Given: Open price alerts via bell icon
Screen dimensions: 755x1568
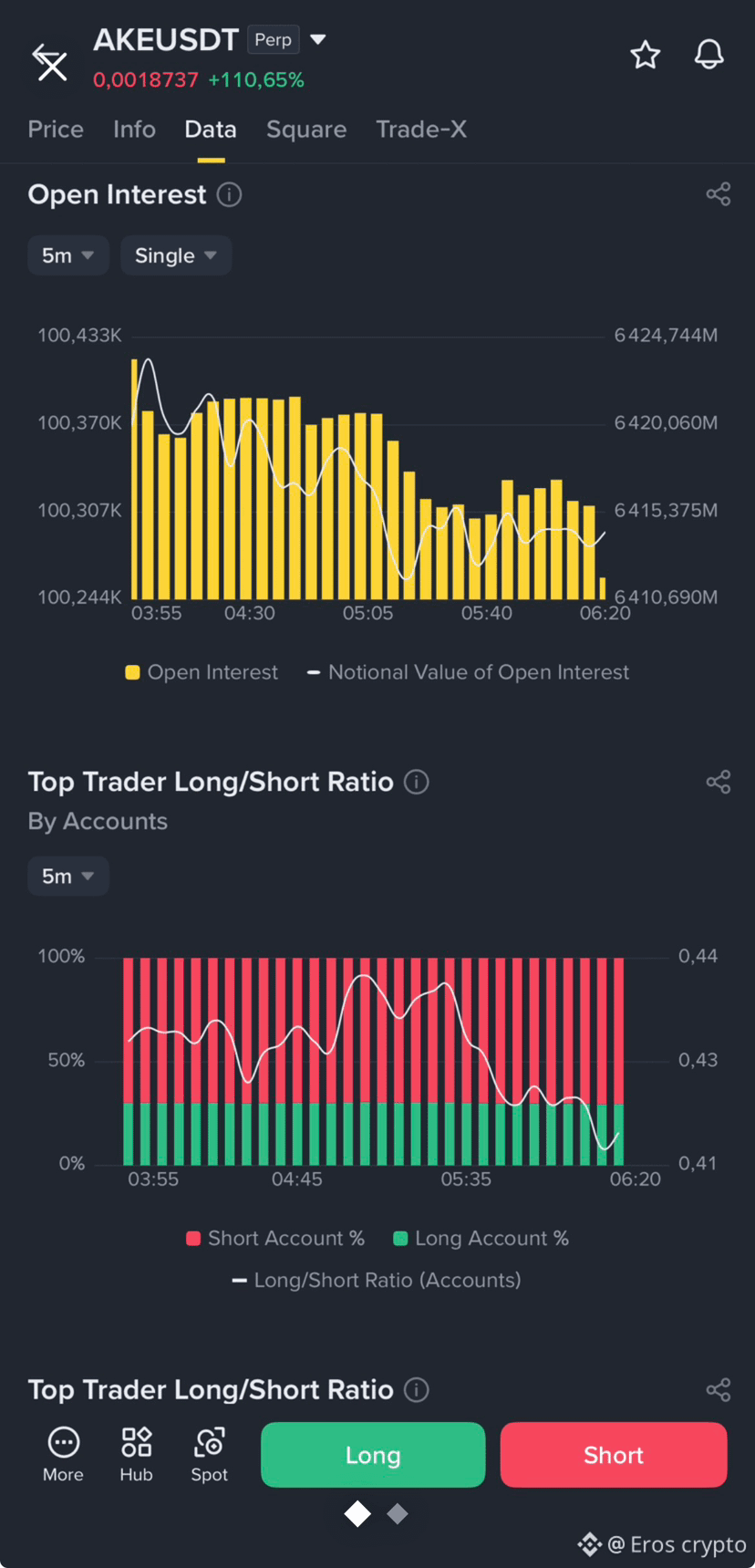Looking at the screenshot, I should pos(709,55).
